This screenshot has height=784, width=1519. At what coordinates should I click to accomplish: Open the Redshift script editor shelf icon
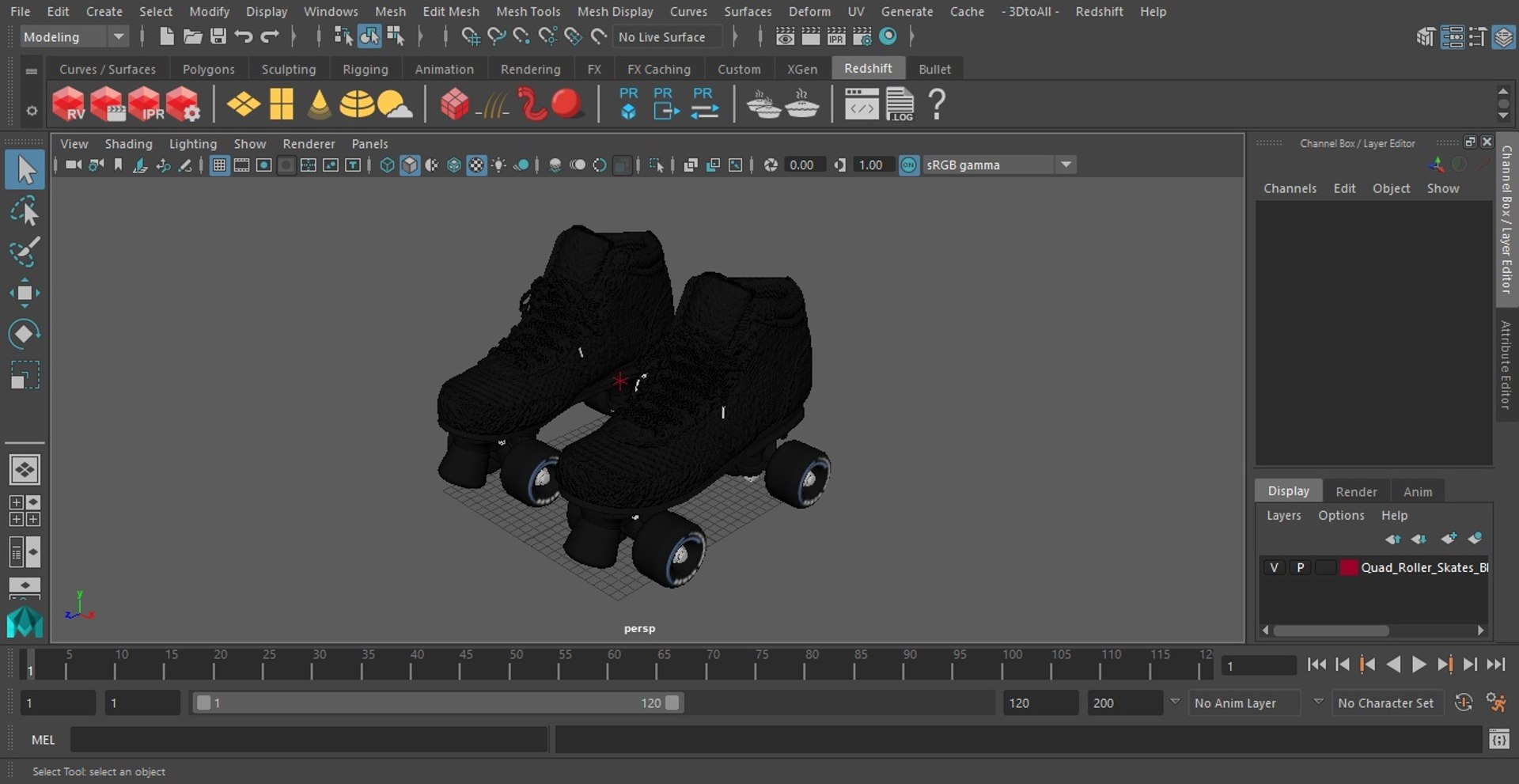pyautogui.click(x=861, y=104)
